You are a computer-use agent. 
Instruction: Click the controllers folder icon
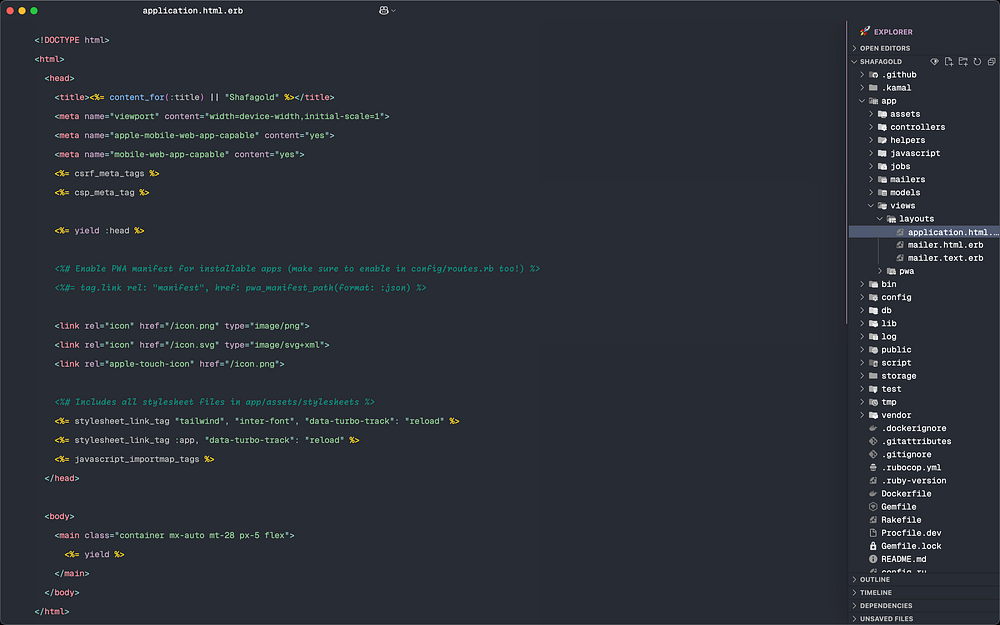point(883,127)
